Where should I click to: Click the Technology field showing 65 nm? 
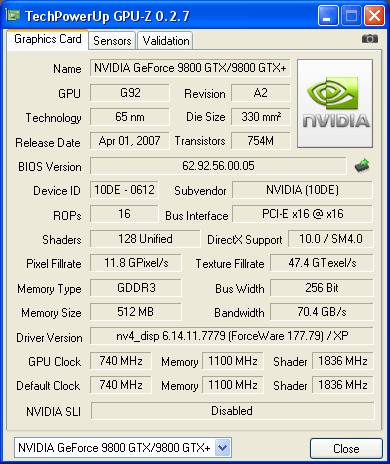(130, 117)
